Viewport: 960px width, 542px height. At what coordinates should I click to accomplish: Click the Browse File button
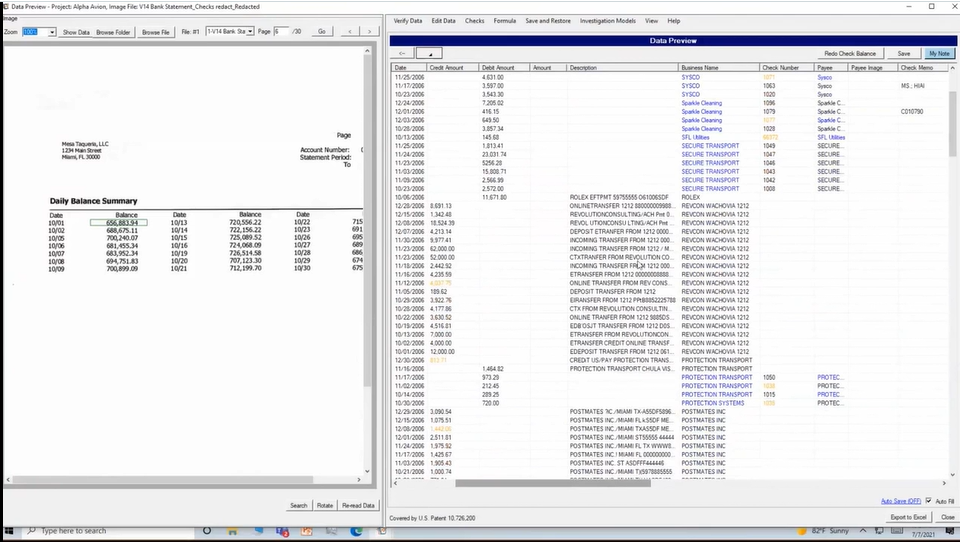pyautogui.click(x=156, y=32)
